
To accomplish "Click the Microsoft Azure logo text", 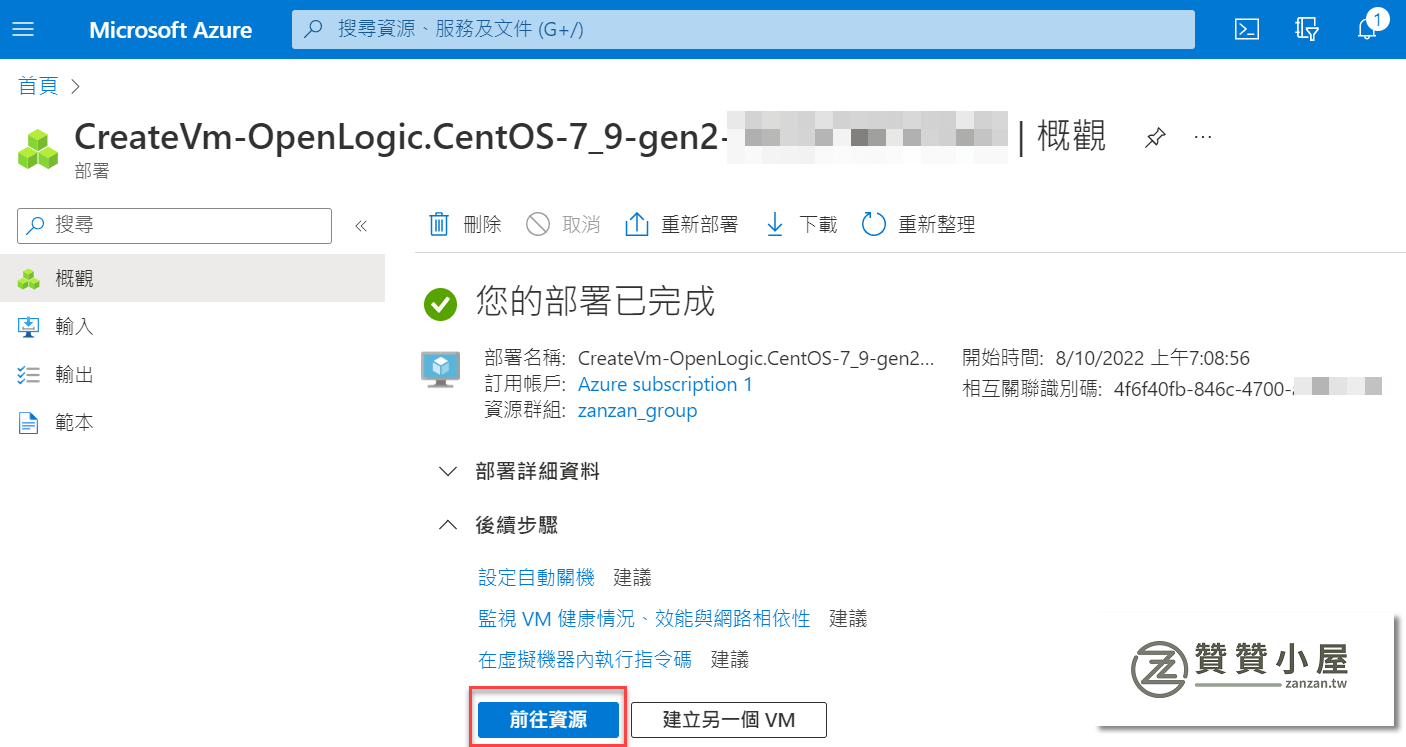I will coord(171,30).
